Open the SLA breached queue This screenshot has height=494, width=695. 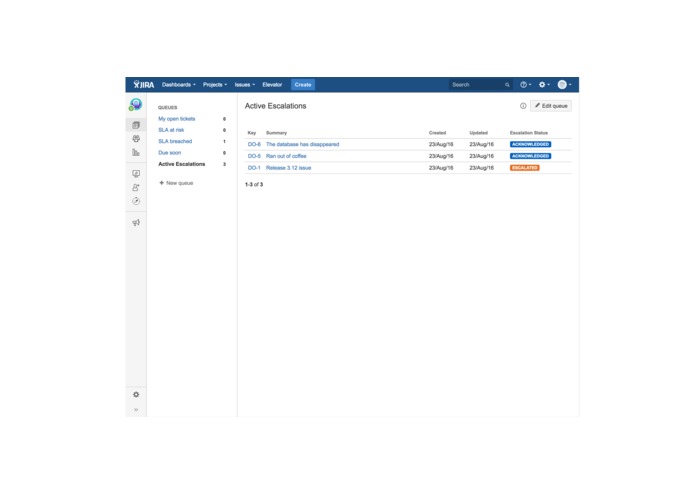175,141
